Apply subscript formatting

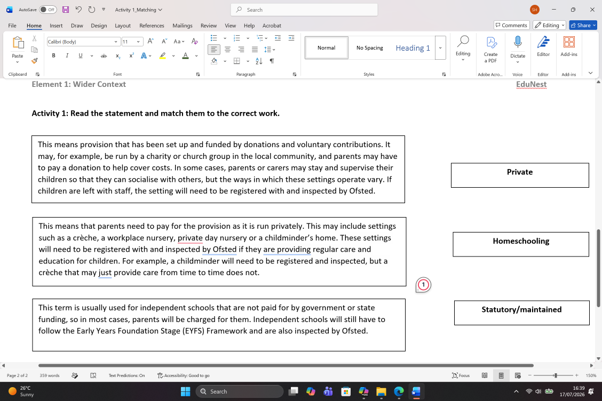(x=117, y=56)
